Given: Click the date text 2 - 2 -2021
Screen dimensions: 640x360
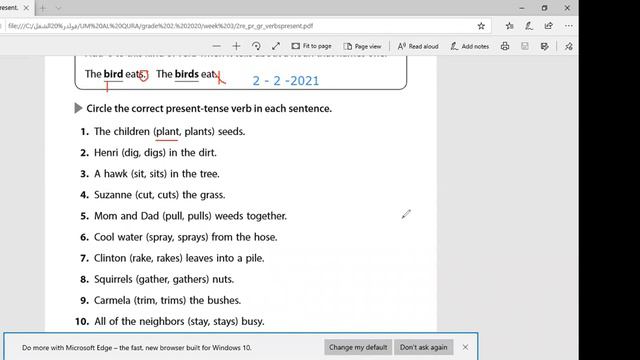Looking at the screenshot, I should tap(286, 81).
